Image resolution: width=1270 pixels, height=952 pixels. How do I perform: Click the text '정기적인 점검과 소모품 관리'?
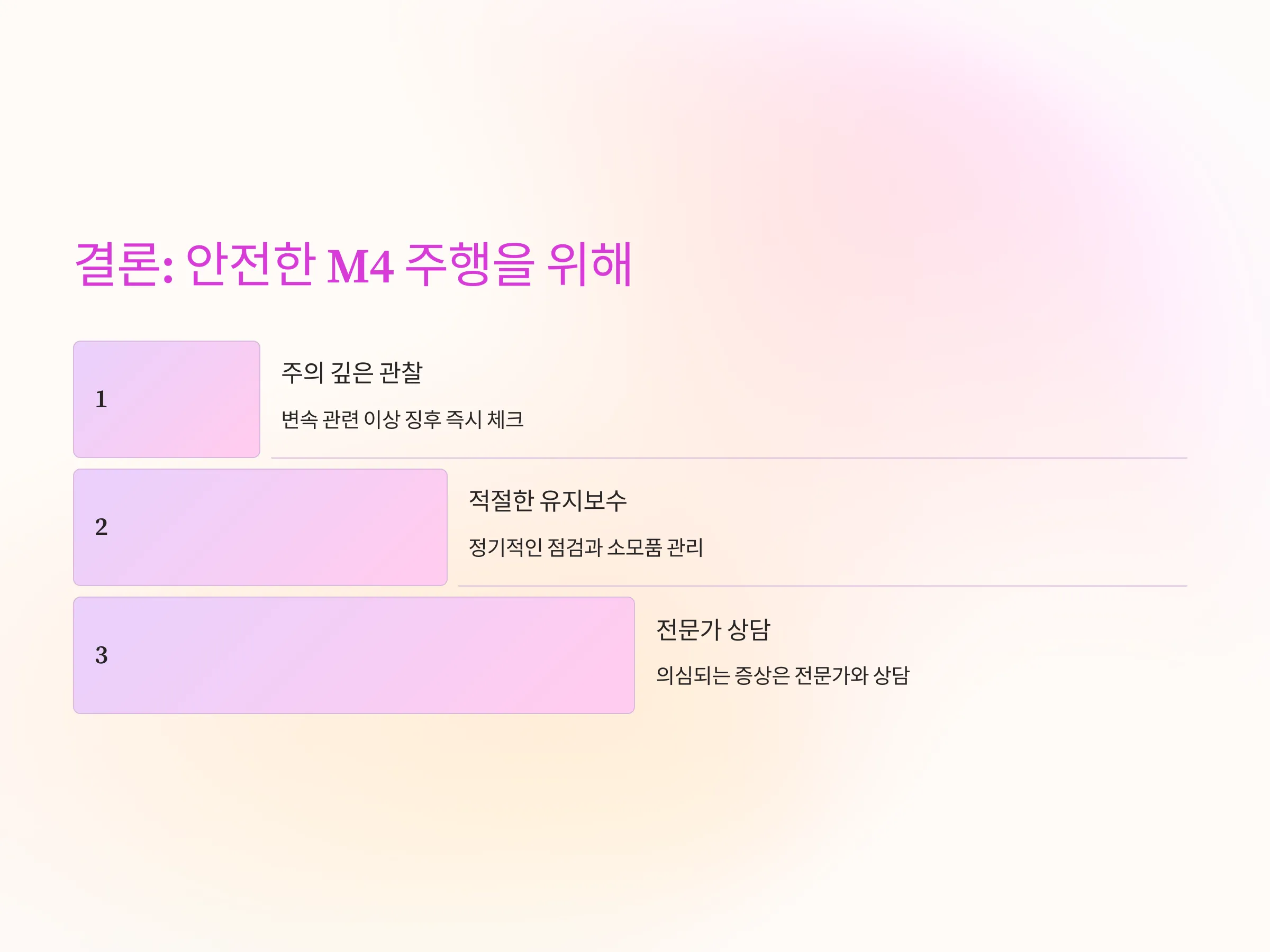click(x=586, y=547)
